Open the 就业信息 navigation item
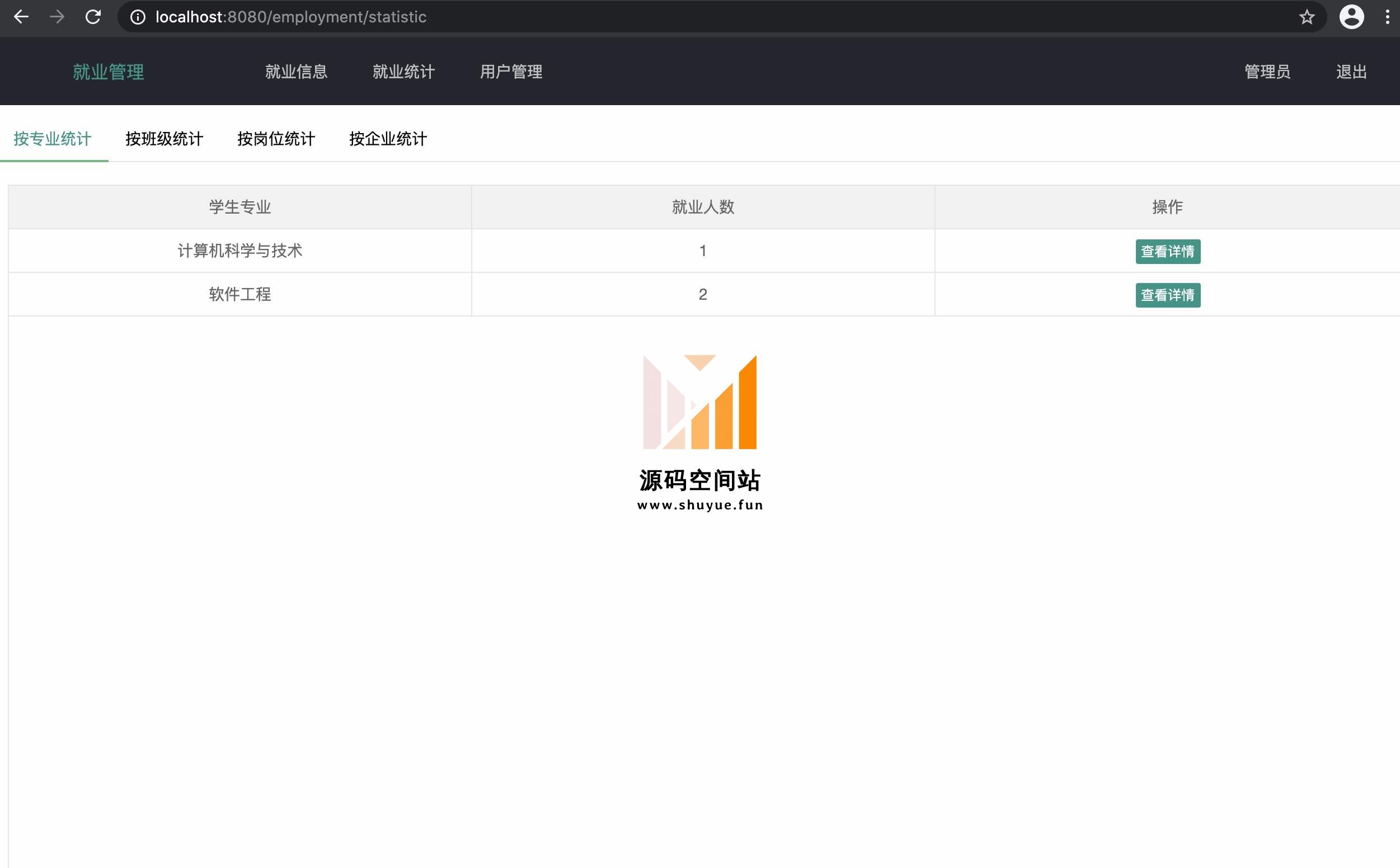1400x868 pixels. pyautogui.click(x=297, y=72)
